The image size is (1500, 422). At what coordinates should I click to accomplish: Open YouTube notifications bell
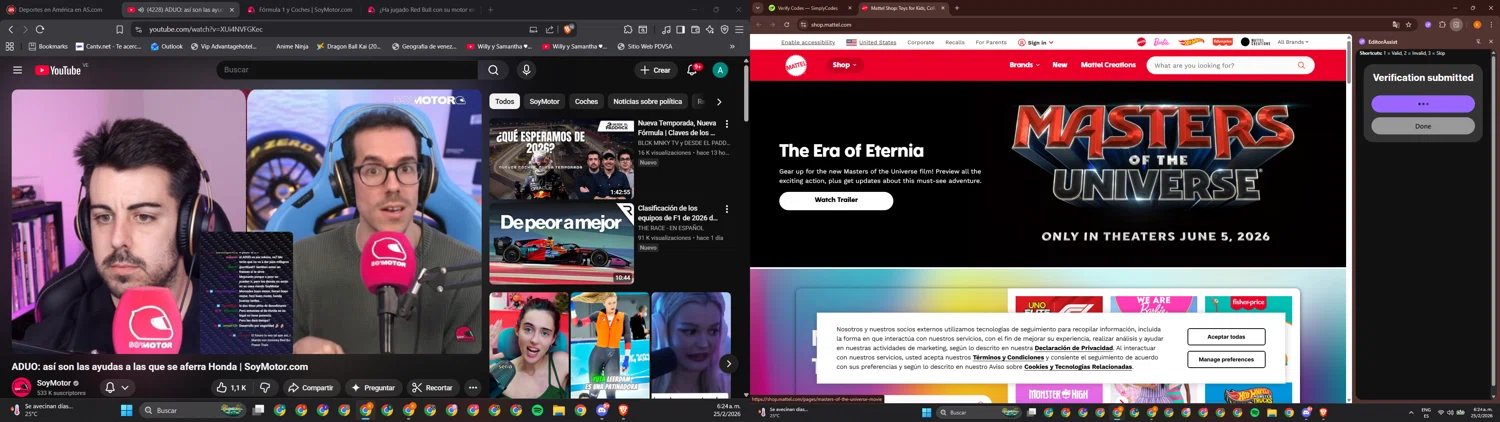point(692,70)
